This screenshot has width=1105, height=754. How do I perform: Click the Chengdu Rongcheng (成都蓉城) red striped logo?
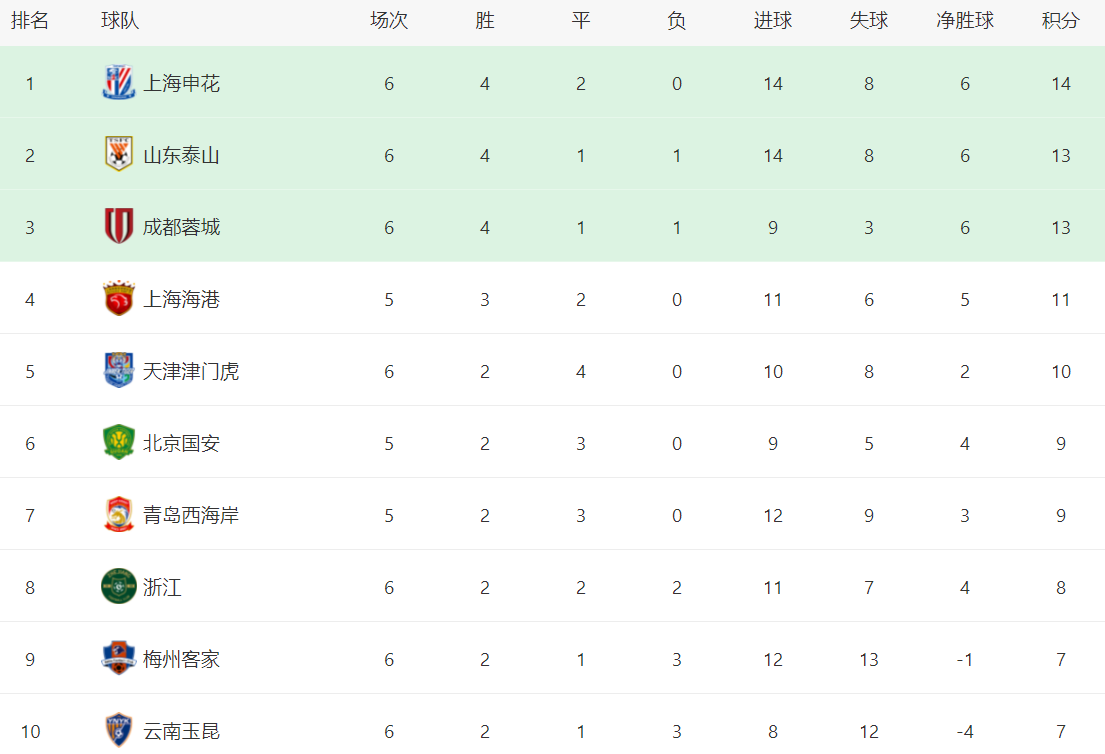(x=119, y=227)
